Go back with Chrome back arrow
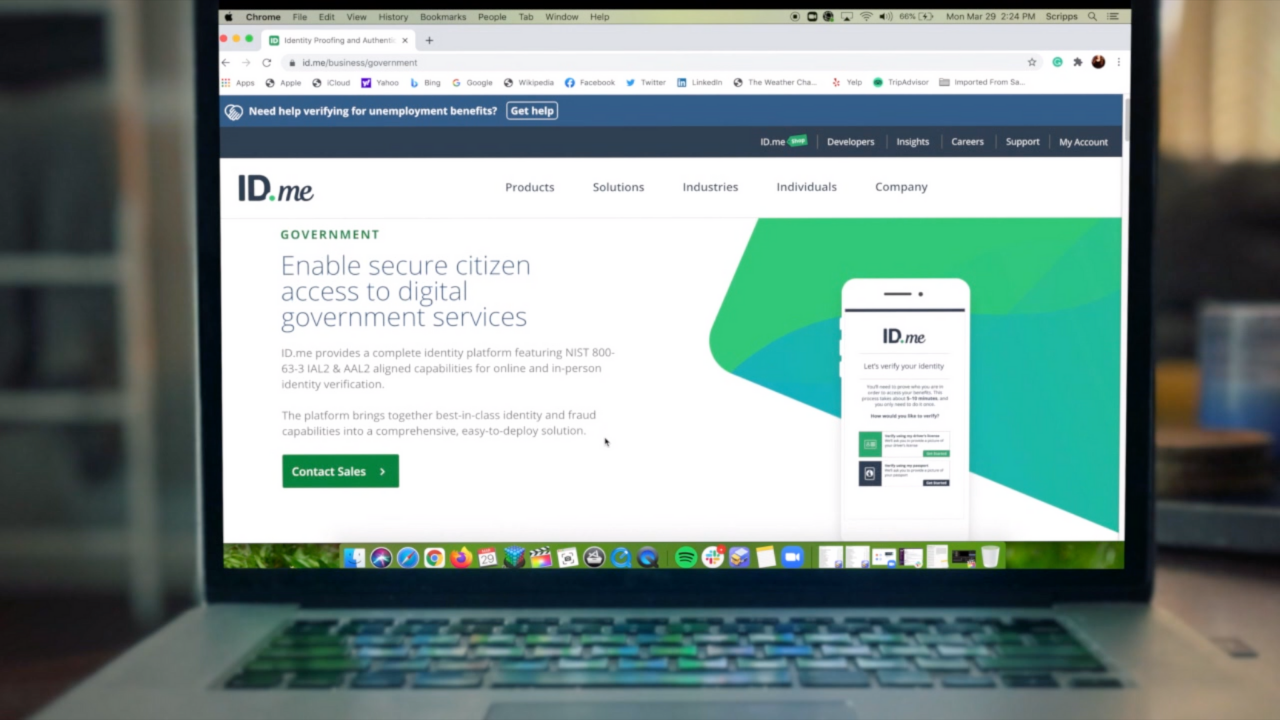The image size is (1280, 720). [226, 62]
